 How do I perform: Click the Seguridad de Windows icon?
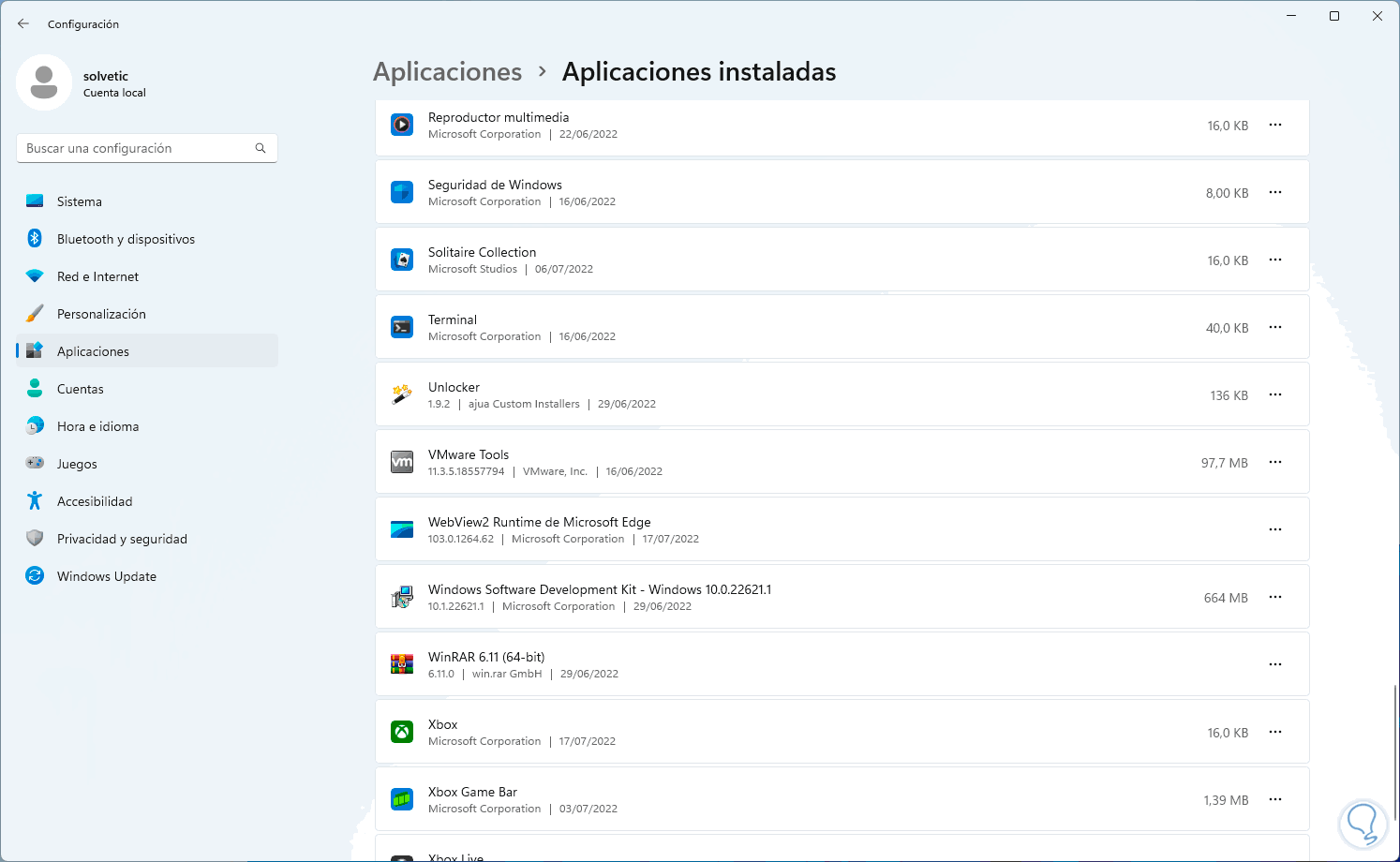click(x=402, y=192)
